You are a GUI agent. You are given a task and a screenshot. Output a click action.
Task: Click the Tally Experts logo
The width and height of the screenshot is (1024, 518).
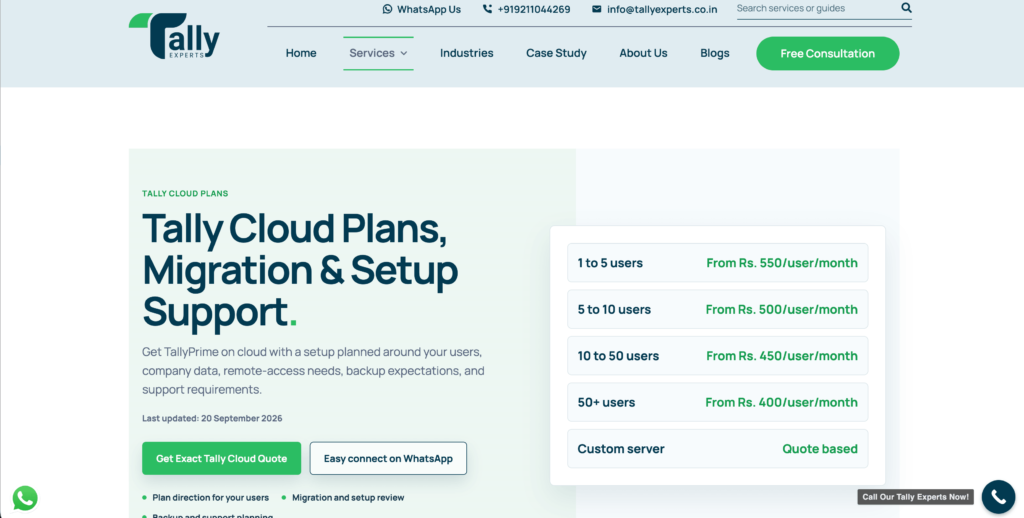[x=174, y=36]
